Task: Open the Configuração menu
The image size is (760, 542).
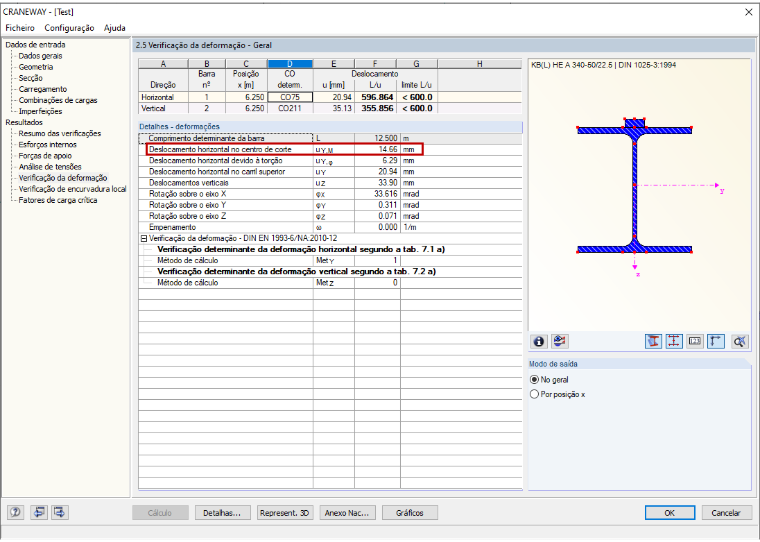Action: tap(69, 28)
